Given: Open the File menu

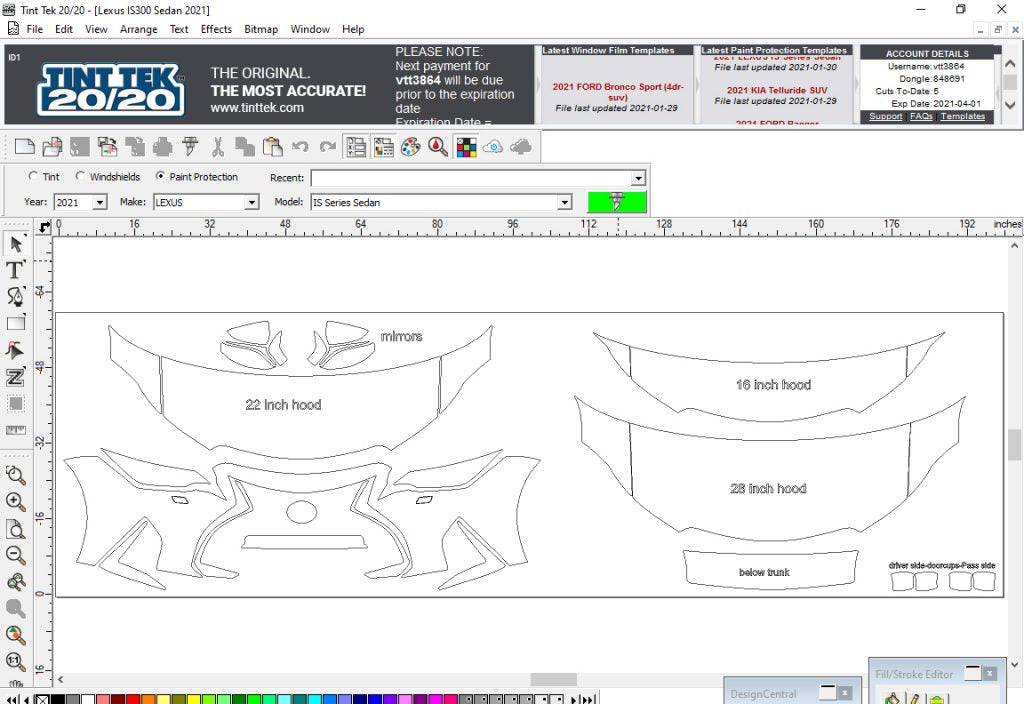Looking at the screenshot, I should coord(35,29).
